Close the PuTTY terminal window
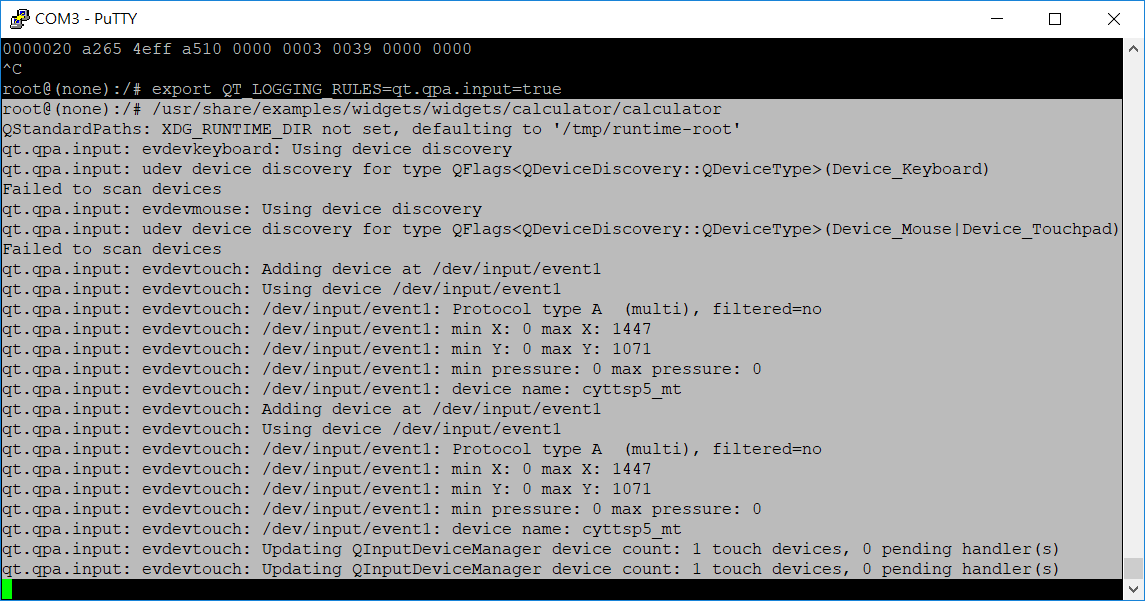Screen dimensions: 1145x601 pos(1114,19)
